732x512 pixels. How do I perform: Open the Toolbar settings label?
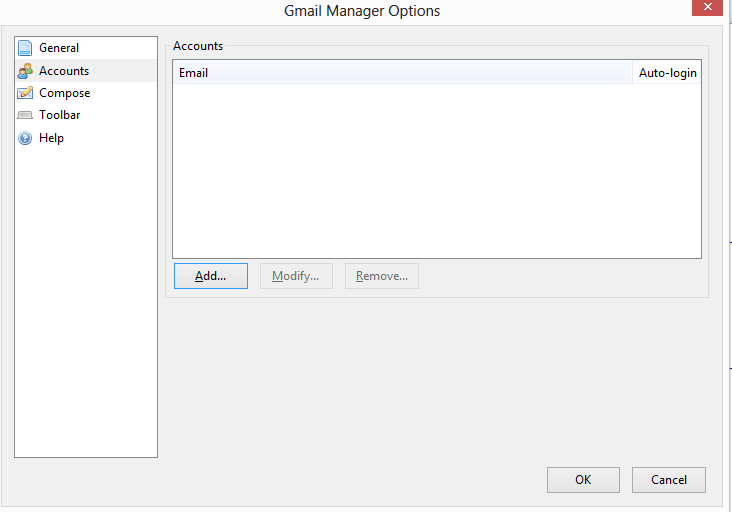(60, 115)
